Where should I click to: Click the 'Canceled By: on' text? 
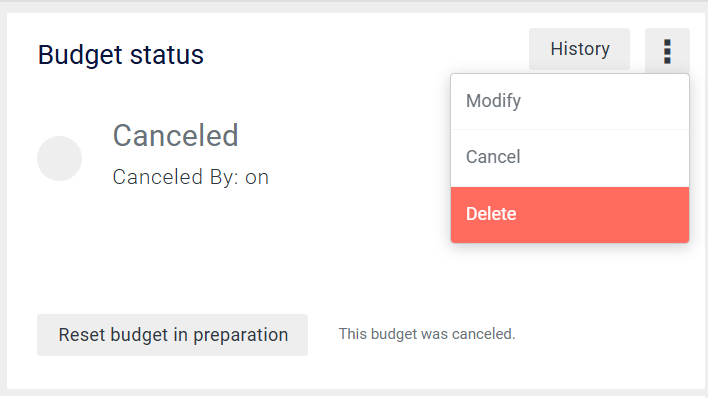[x=191, y=177]
